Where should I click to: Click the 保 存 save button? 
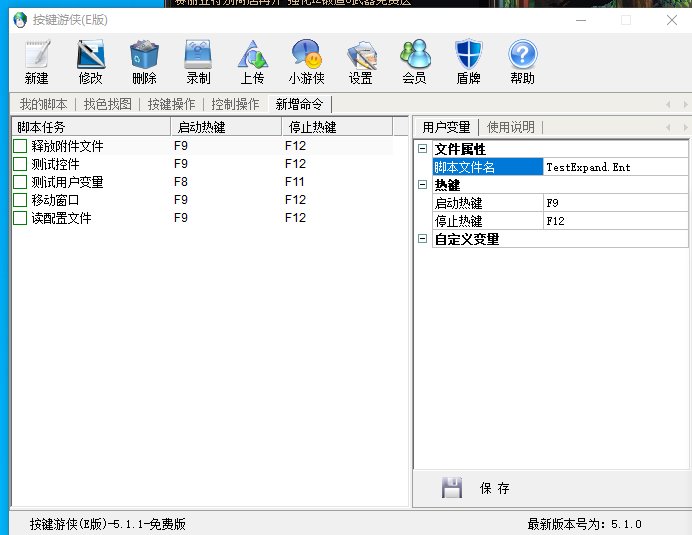[x=494, y=488]
